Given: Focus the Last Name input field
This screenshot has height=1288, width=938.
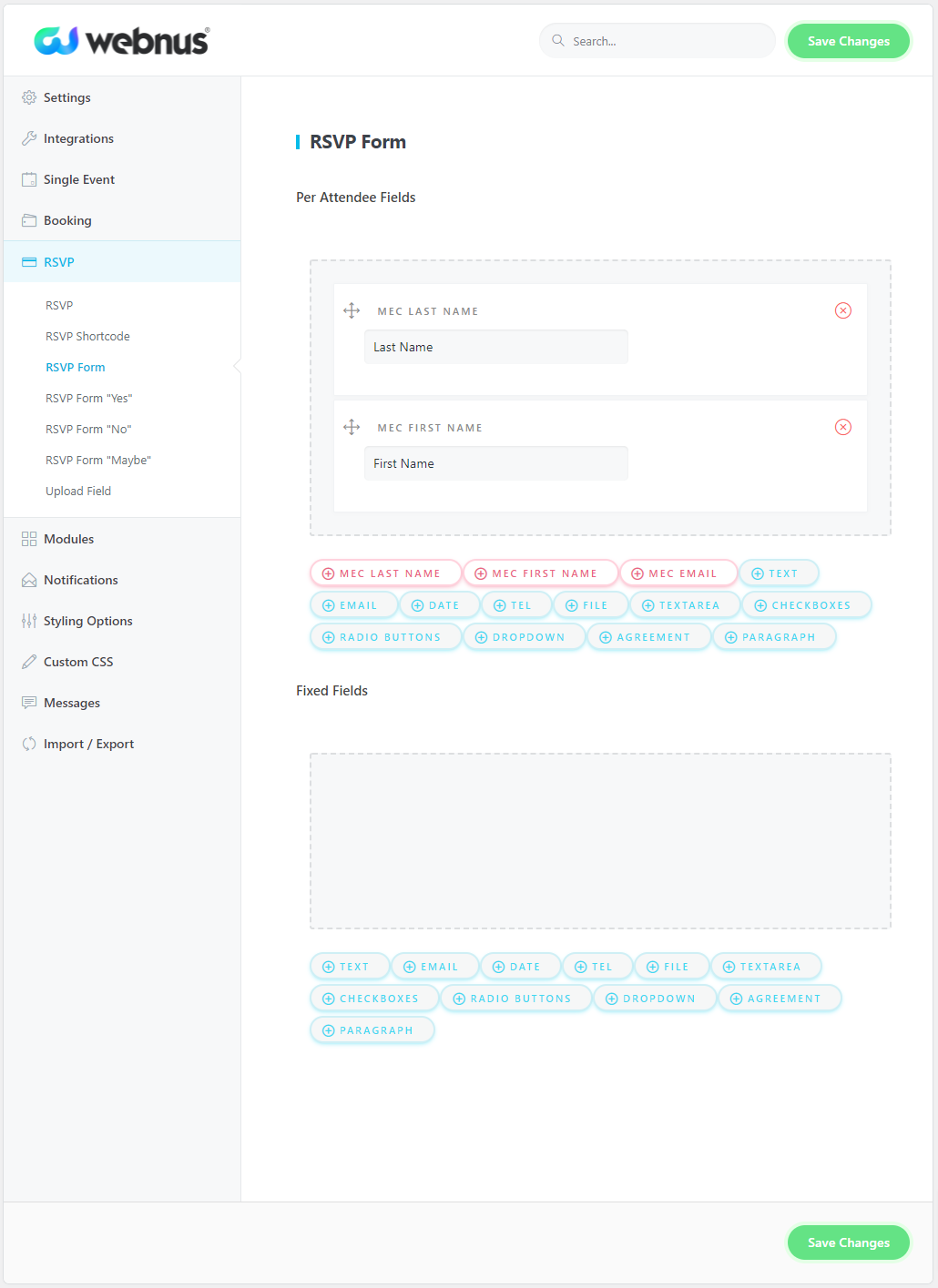Looking at the screenshot, I should click(496, 347).
